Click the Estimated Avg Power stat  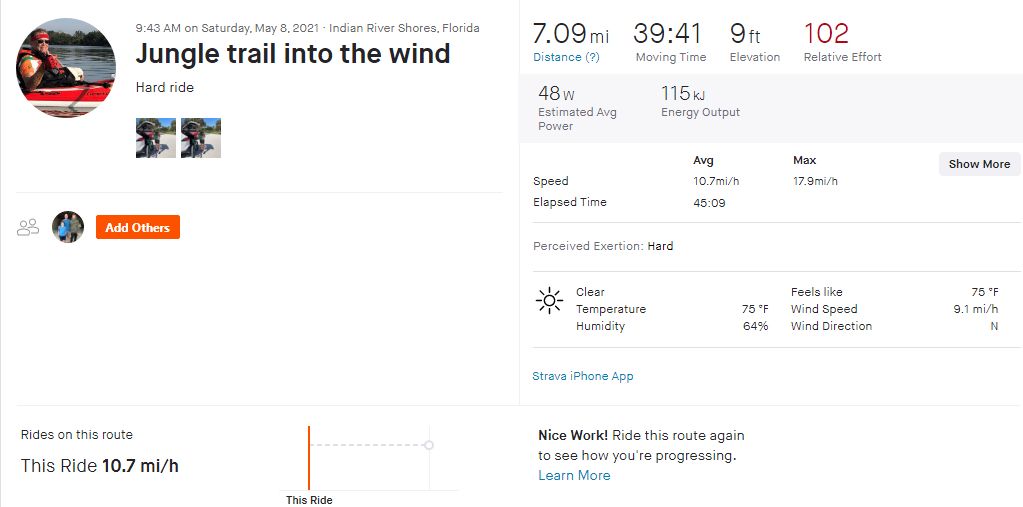tap(577, 109)
